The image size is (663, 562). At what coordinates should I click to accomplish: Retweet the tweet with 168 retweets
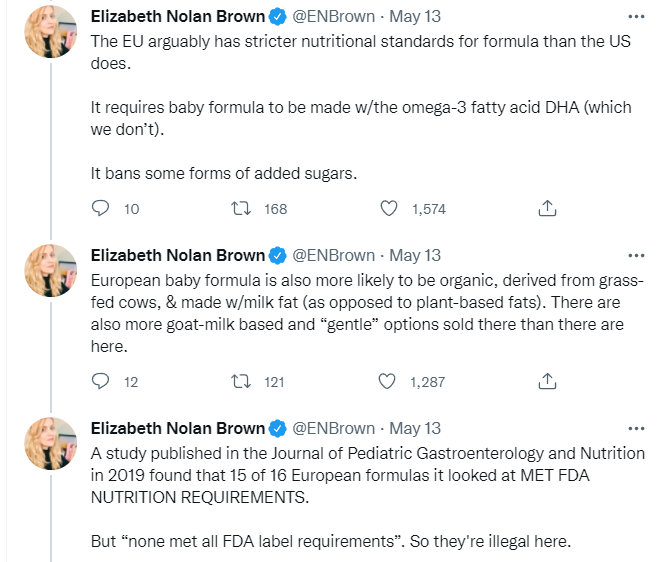click(241, 209)
